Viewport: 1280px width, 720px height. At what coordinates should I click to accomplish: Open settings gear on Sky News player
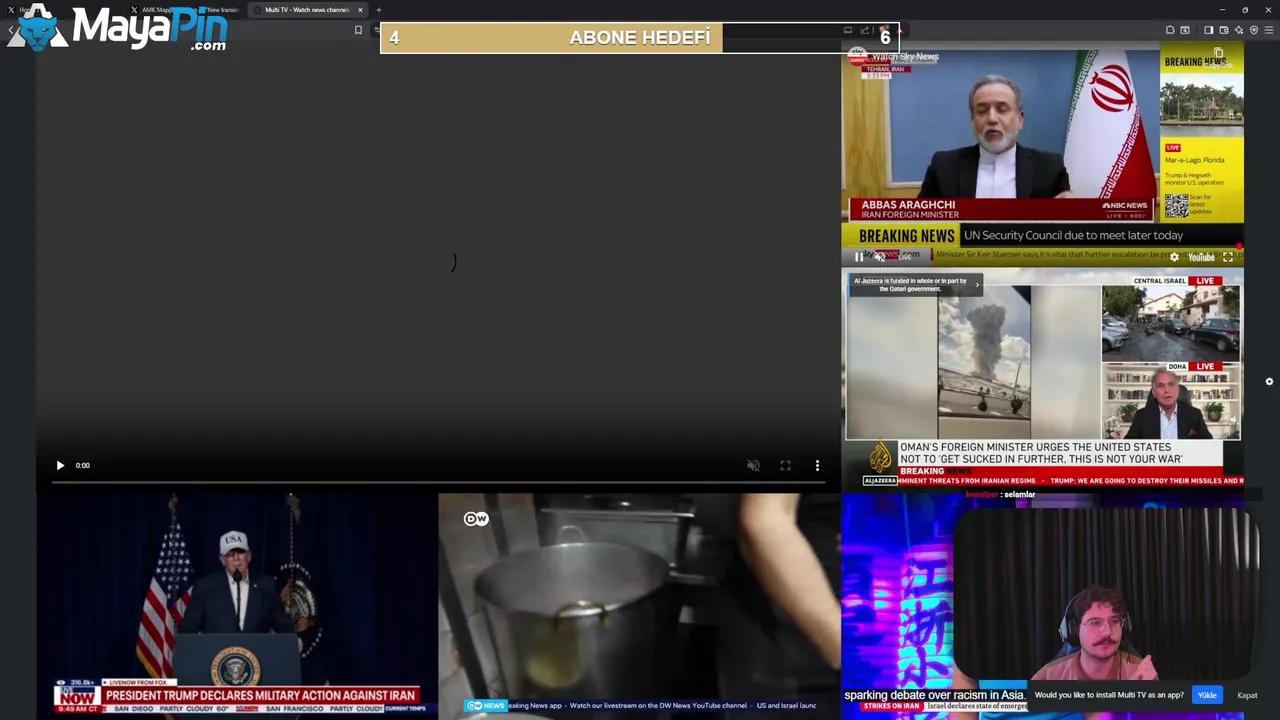1174,257
